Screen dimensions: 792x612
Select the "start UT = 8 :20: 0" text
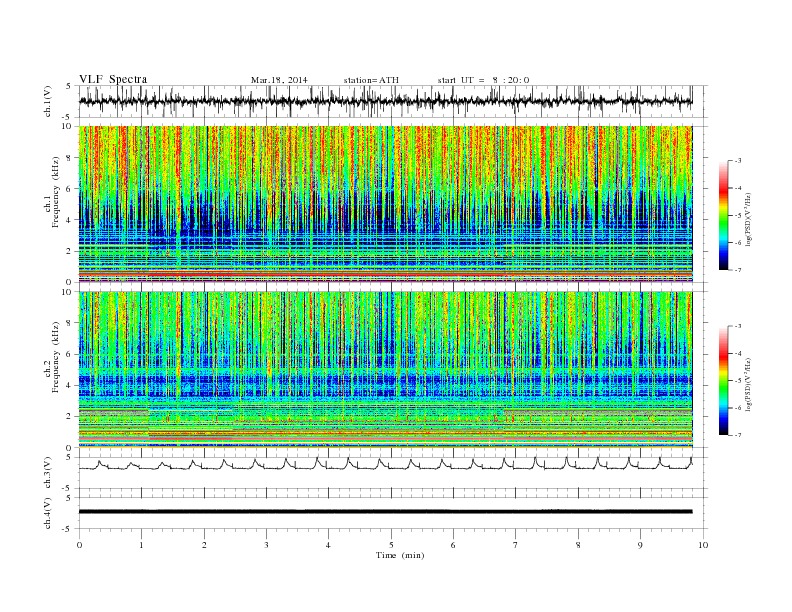click(x=483, y=80)
